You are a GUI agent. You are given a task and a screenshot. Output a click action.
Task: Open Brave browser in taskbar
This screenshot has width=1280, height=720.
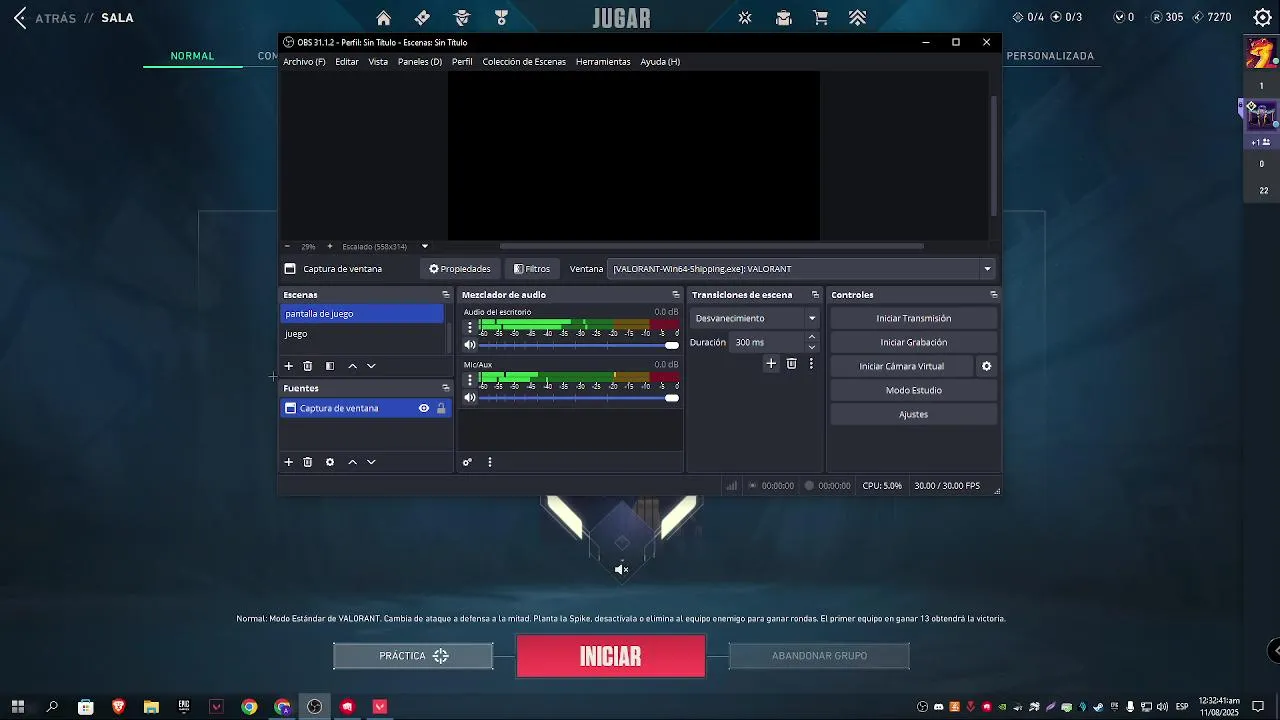(x=119, y=707)
